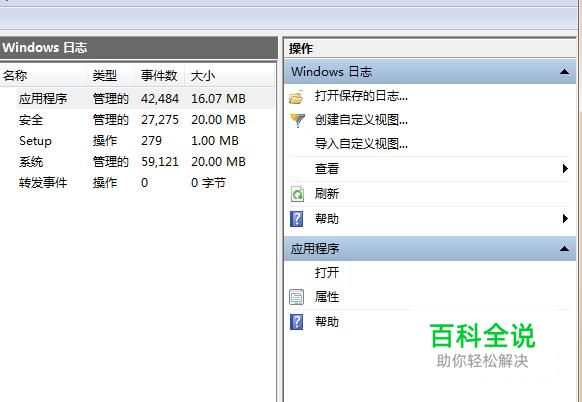Select 刷新 action
582x402 pixels.
click(327, 193)
